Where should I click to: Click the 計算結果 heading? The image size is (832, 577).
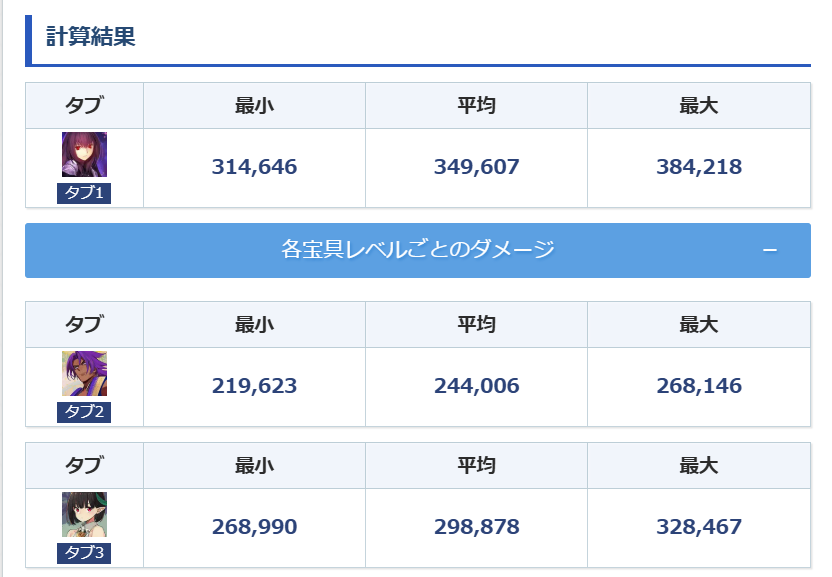(x=91, y=37)
